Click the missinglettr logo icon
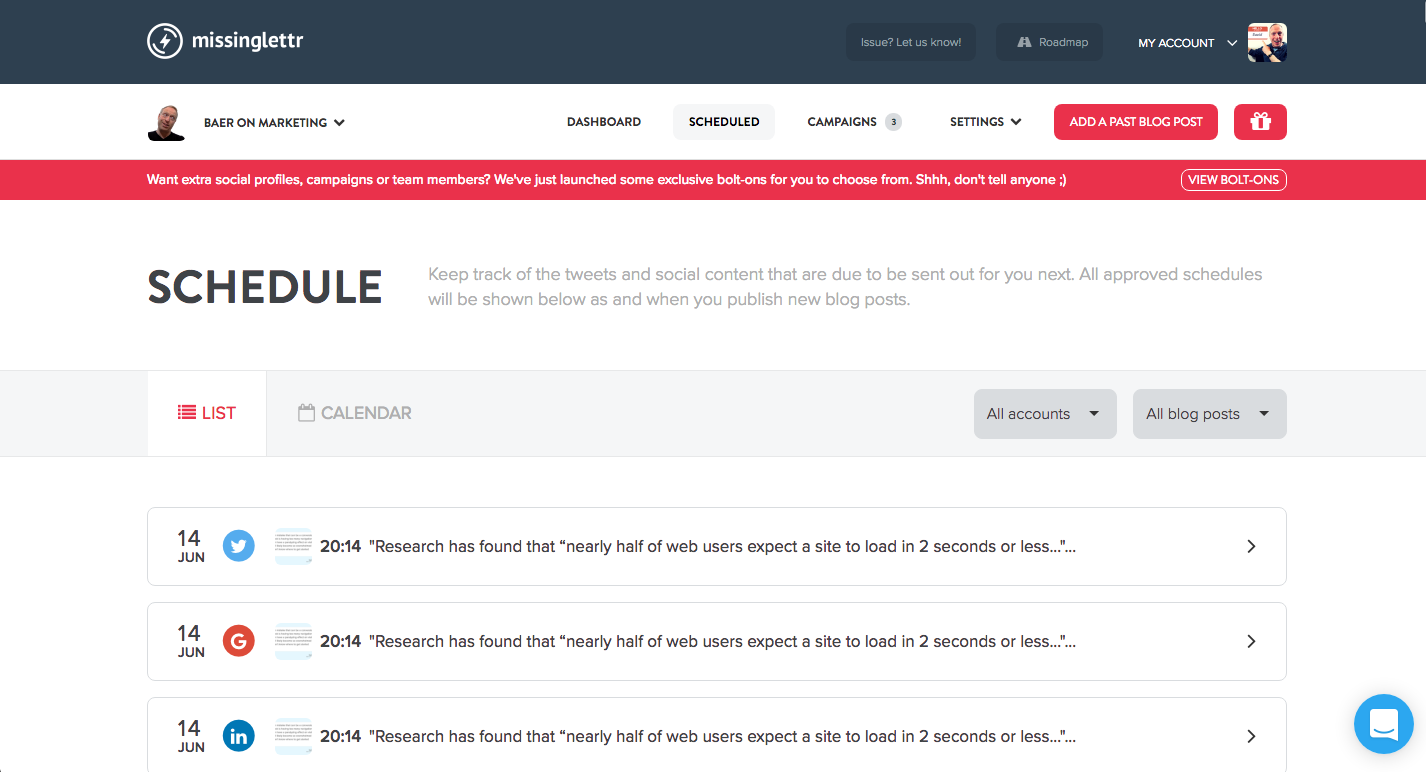The width and height of the screenshot is (1426, 772). point(165,41)
